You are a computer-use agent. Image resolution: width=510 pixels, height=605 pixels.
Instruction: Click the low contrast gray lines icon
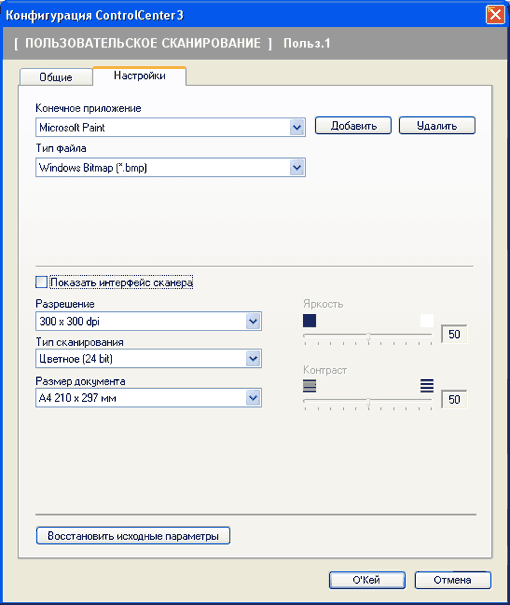click(309, 385)
